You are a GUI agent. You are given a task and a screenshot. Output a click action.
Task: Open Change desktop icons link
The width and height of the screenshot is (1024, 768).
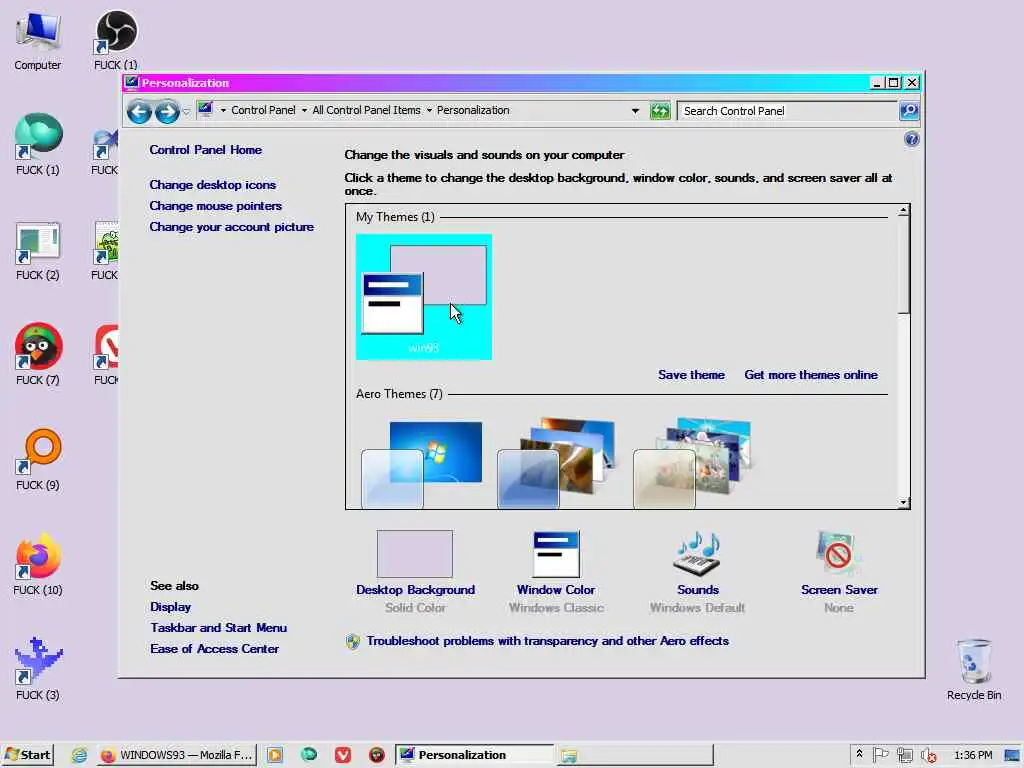tap(212, 185)
